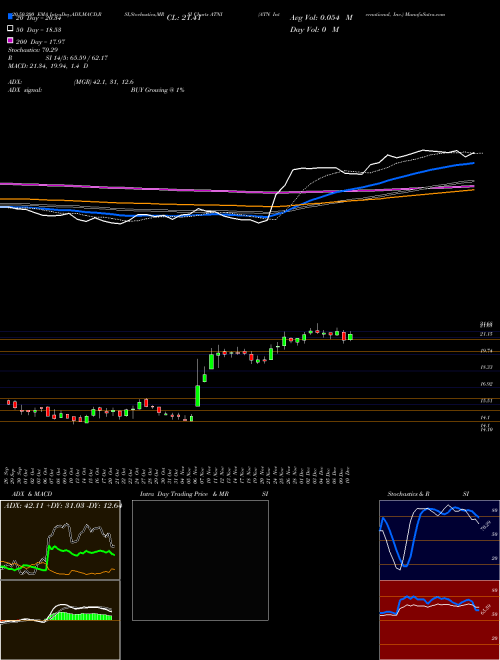Click the 'Stochastics & R' panel title

409,494
